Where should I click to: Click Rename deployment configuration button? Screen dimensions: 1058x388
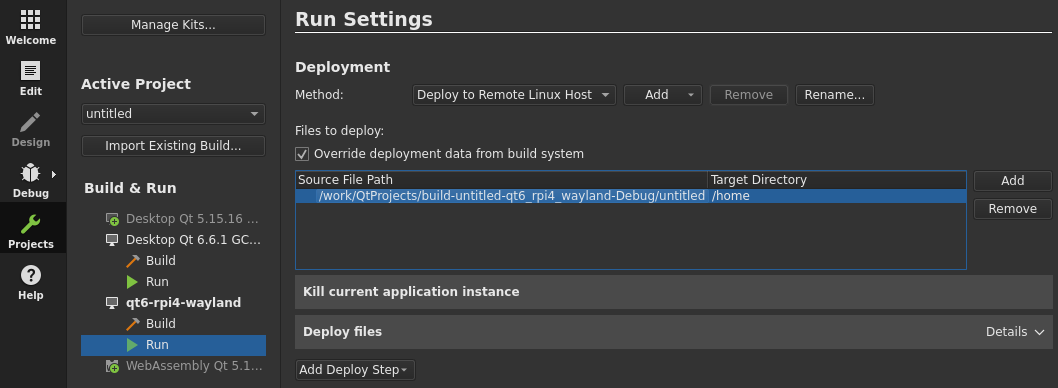click(x=835, y=95)
